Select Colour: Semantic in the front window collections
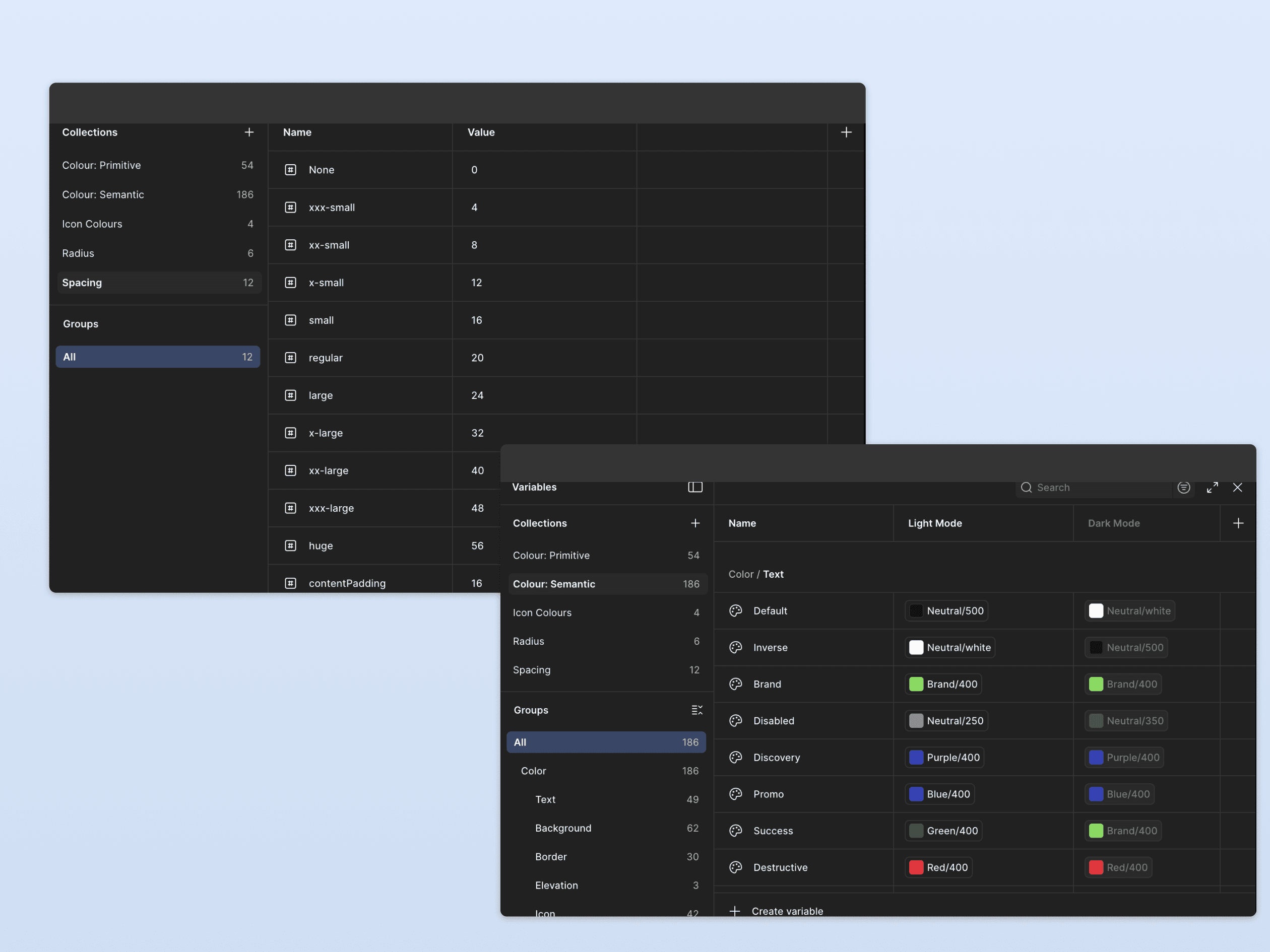The width and height of the screenshot is (1270, 952). [607, 584]
